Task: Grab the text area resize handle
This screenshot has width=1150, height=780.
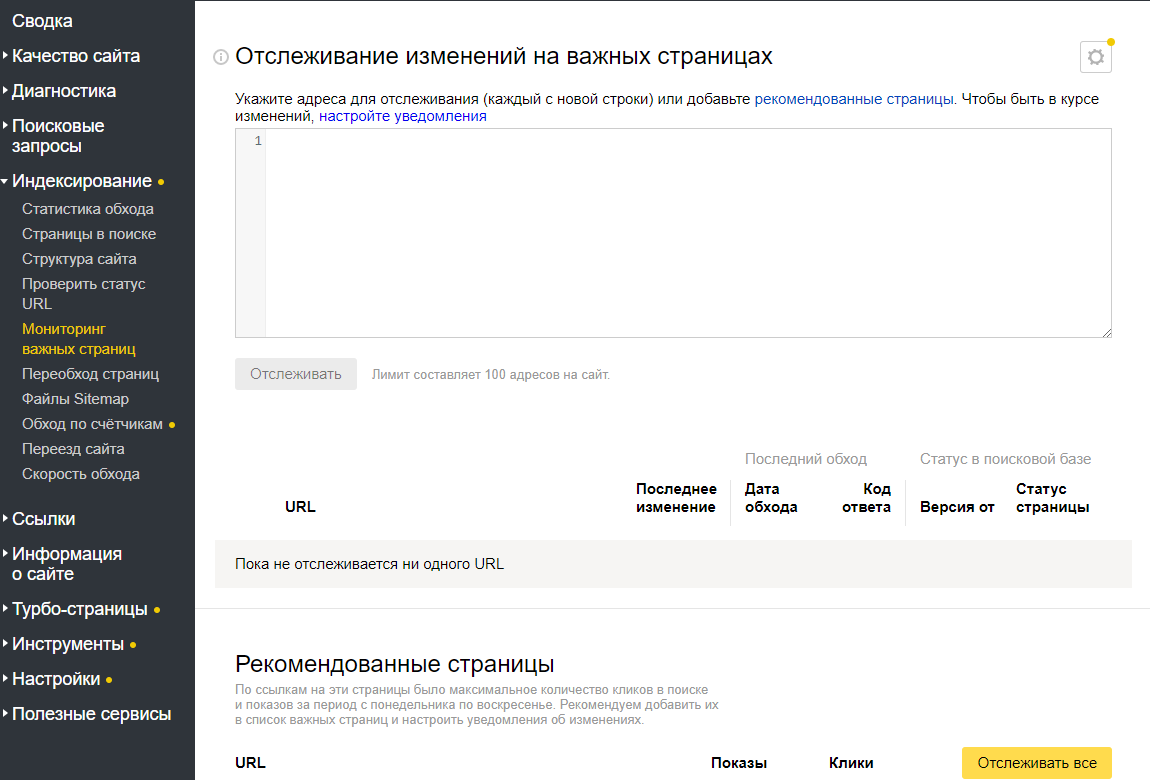Action: pyautogui.click(x=1107, y=333)
